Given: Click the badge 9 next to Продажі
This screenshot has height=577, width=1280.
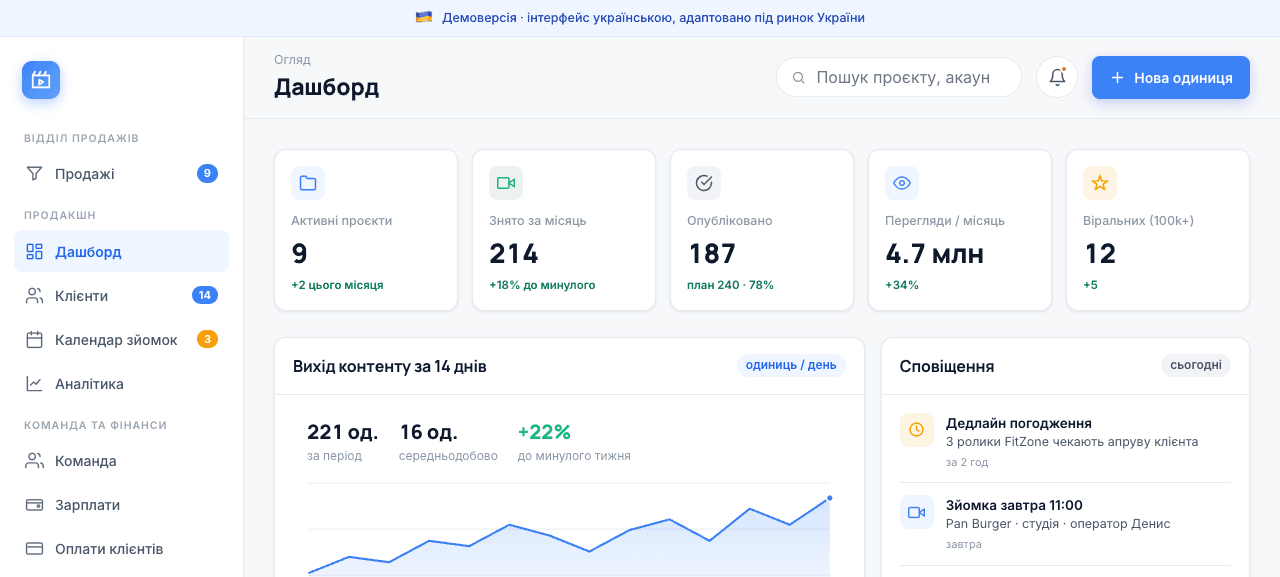Looking at the screenshot, I should click(207, 174).
